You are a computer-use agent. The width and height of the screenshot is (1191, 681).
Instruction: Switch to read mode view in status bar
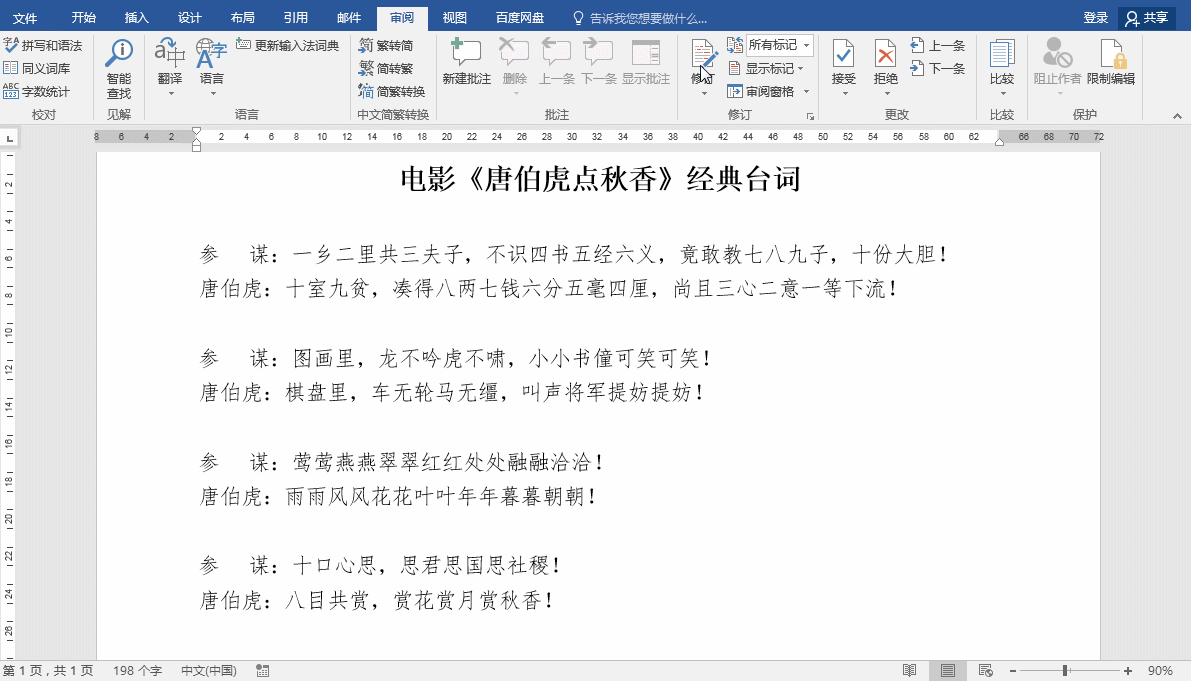tap(909, 670)
